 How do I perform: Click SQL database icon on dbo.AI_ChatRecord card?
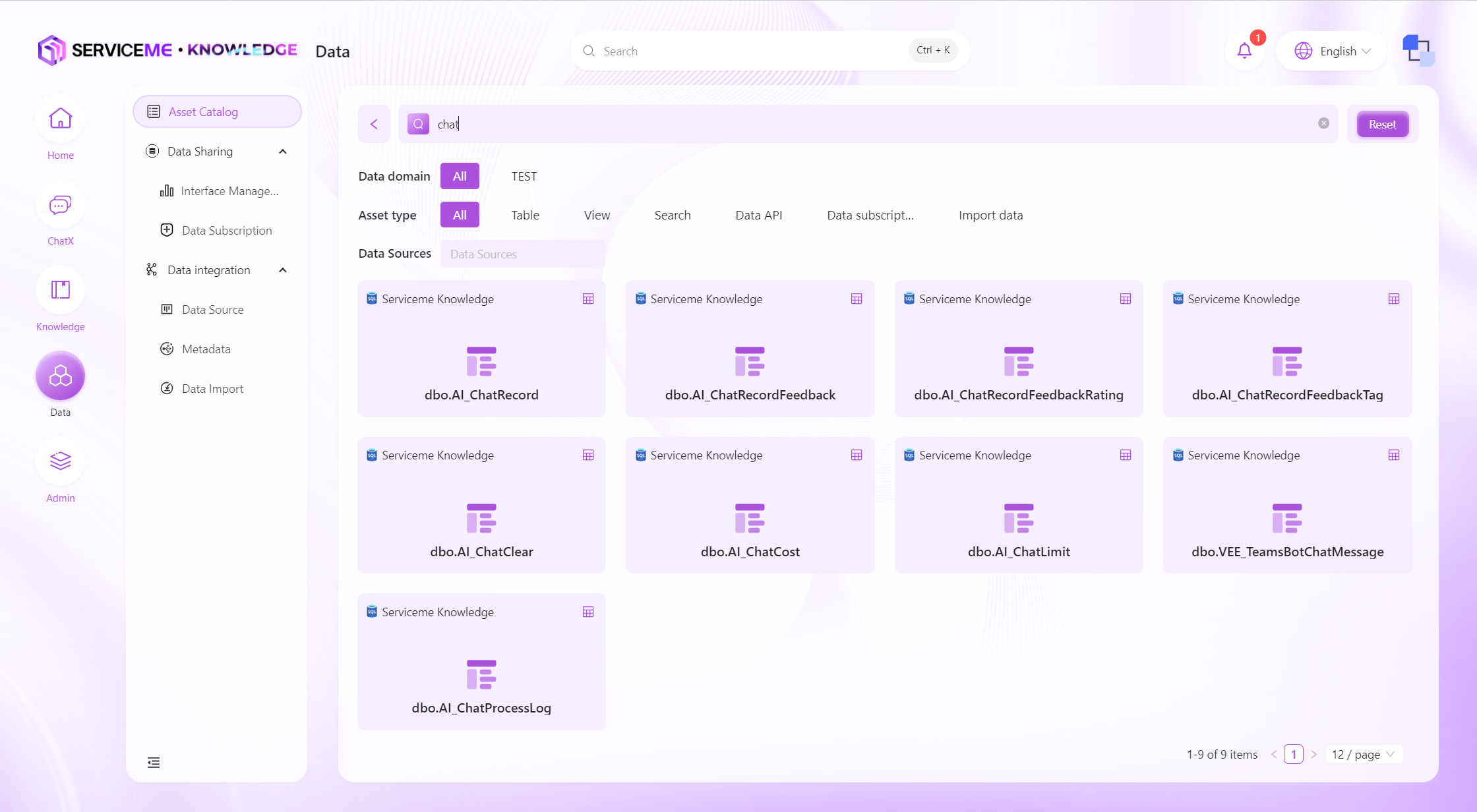coord(372,299)
